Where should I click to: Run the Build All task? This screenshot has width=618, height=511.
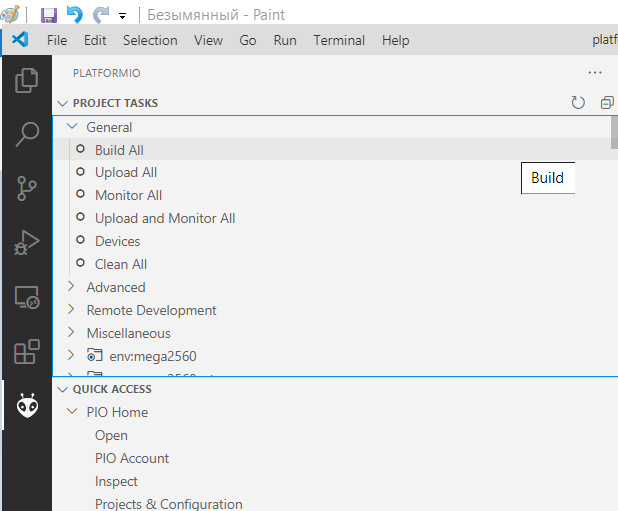point(119,150)
